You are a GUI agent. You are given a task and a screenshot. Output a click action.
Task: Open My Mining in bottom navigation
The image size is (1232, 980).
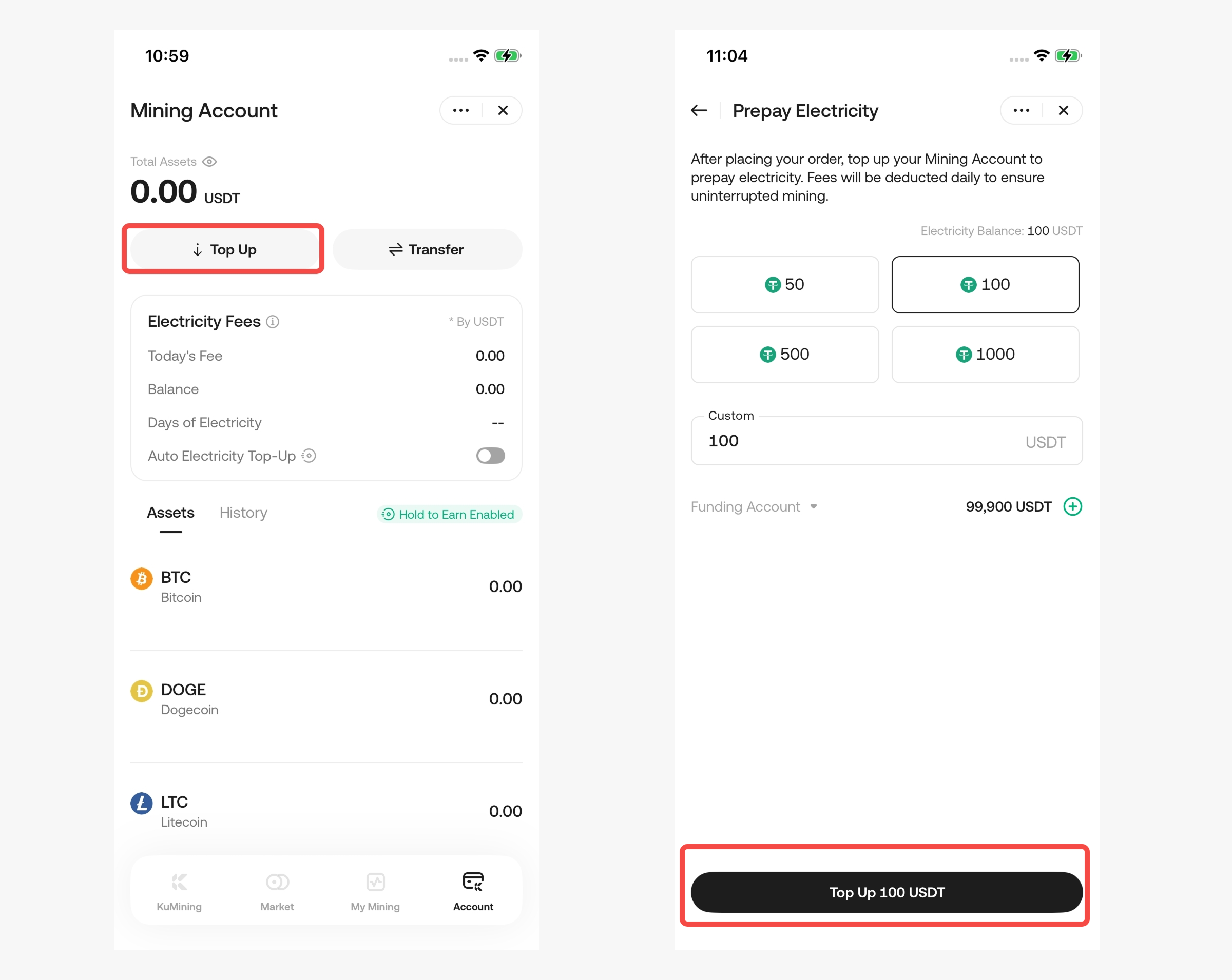(x=375, y=890)
